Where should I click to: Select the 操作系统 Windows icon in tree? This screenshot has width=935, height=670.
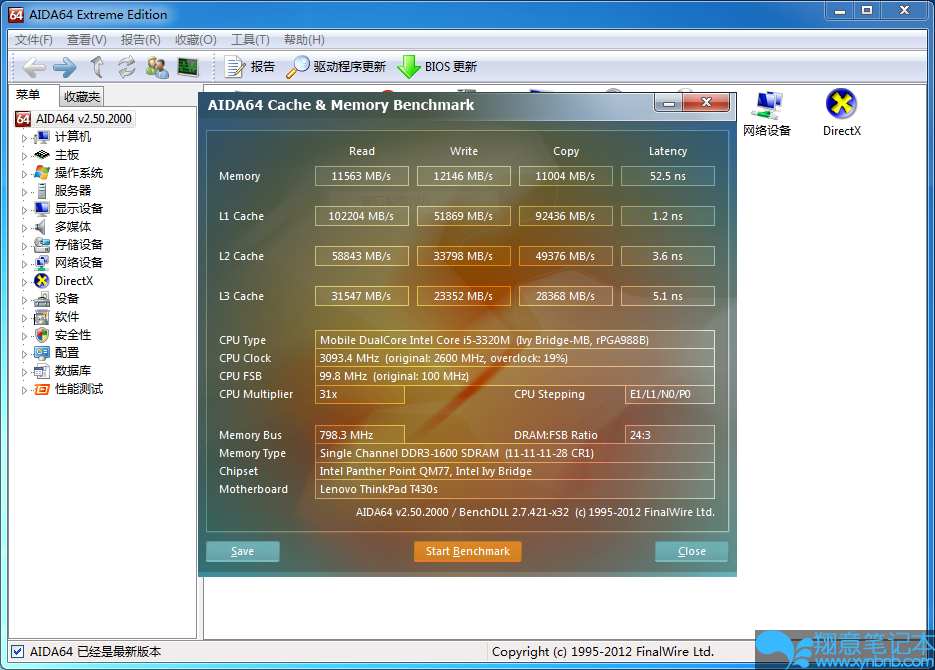42,173
